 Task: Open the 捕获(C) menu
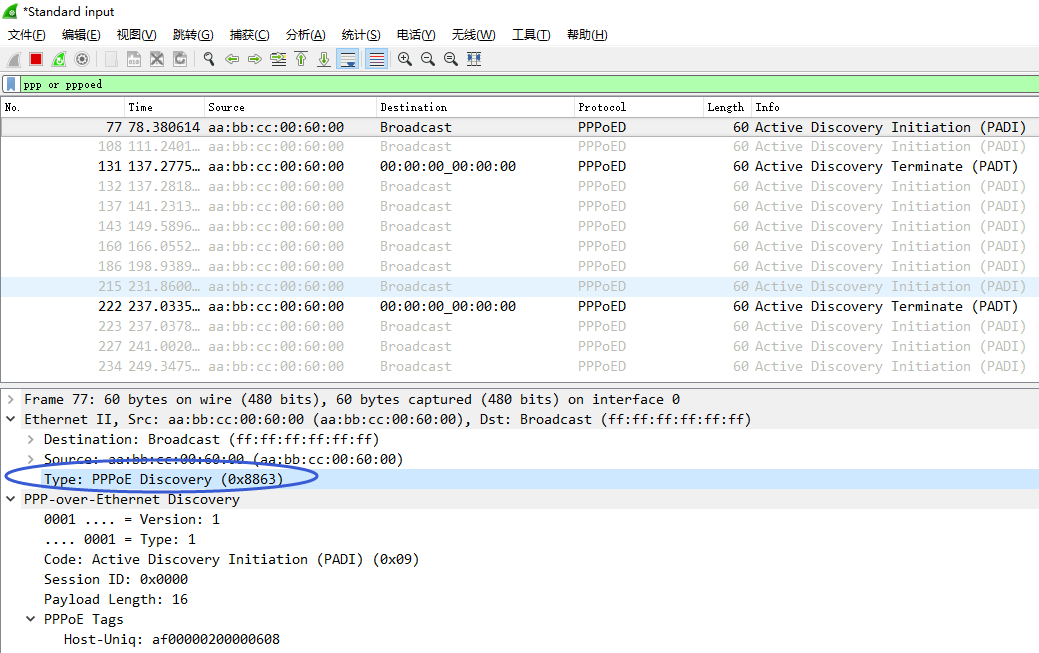tap(249, 35)
